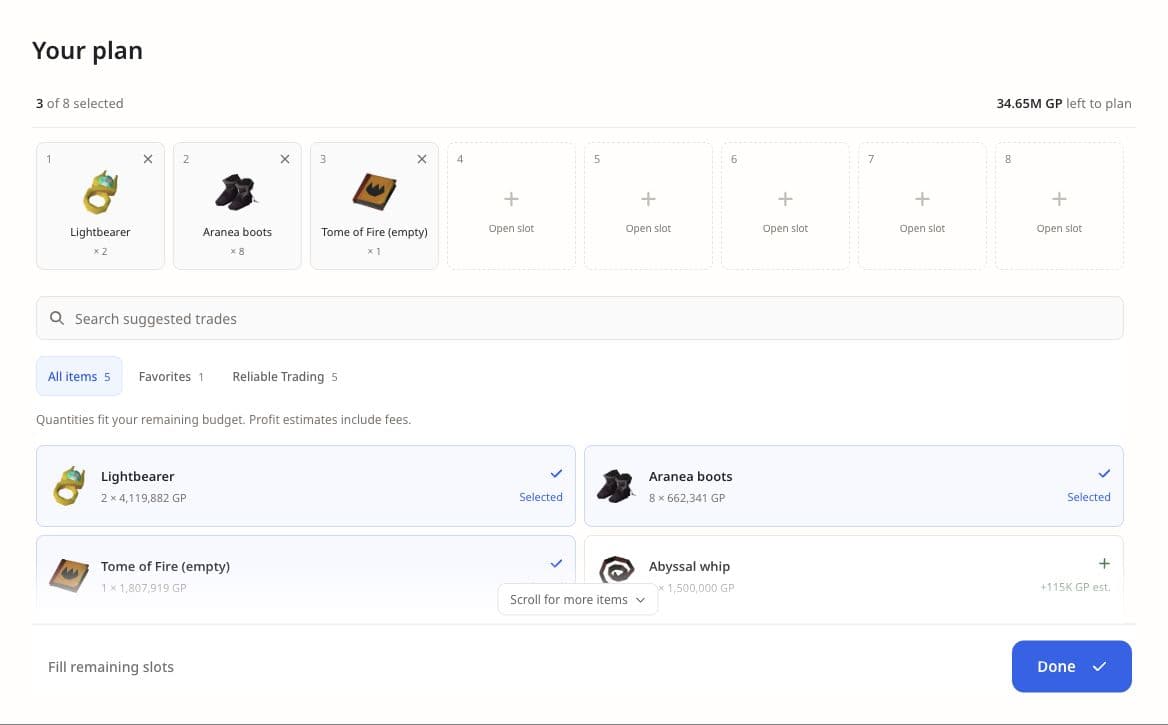The height and width of the screenshot is (725, 1168).
Task: Confirm the plan with Done button
Action: [1071, 666]
